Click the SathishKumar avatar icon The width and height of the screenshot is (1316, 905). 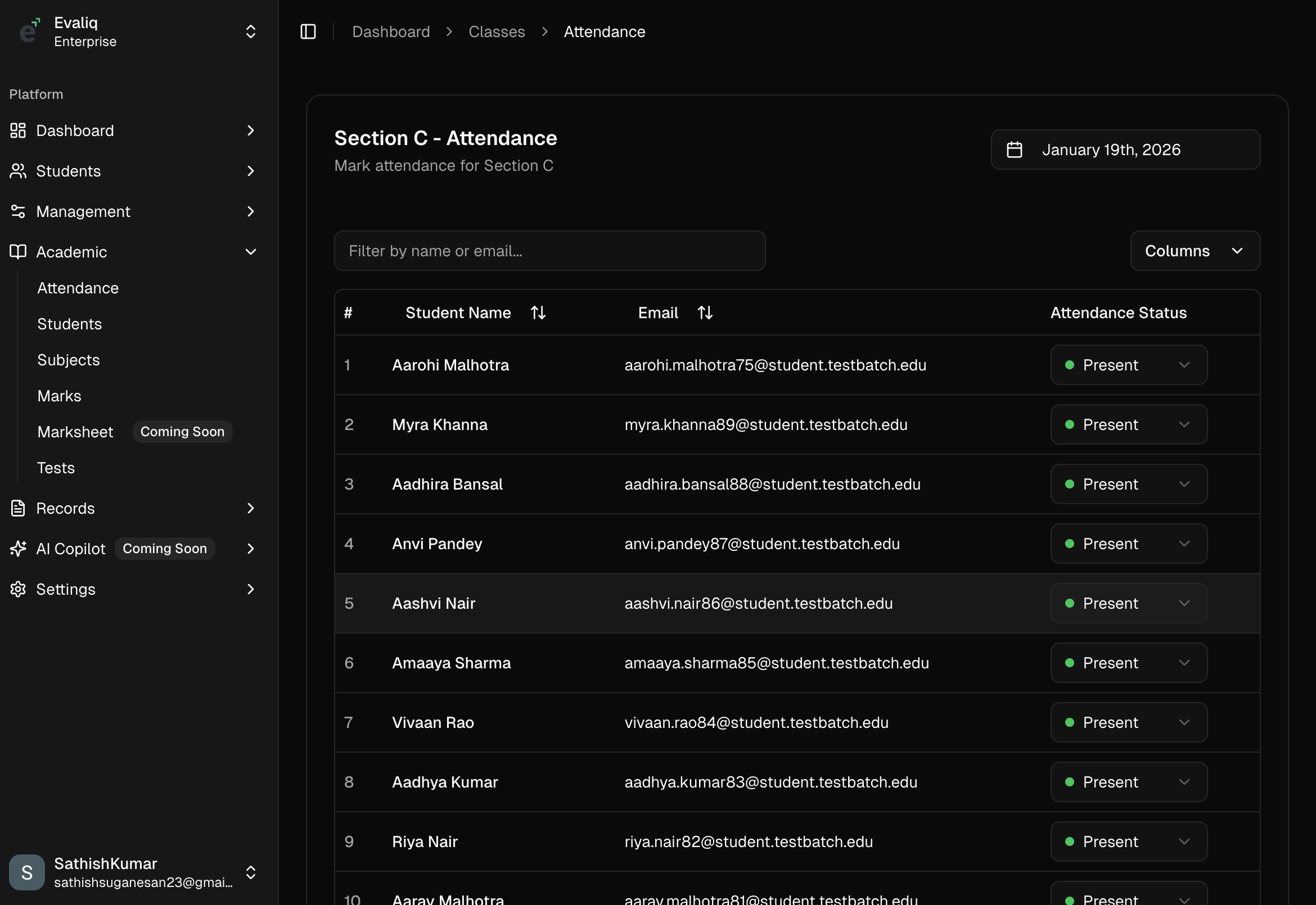pyautogui.click(x=26, y=872)
